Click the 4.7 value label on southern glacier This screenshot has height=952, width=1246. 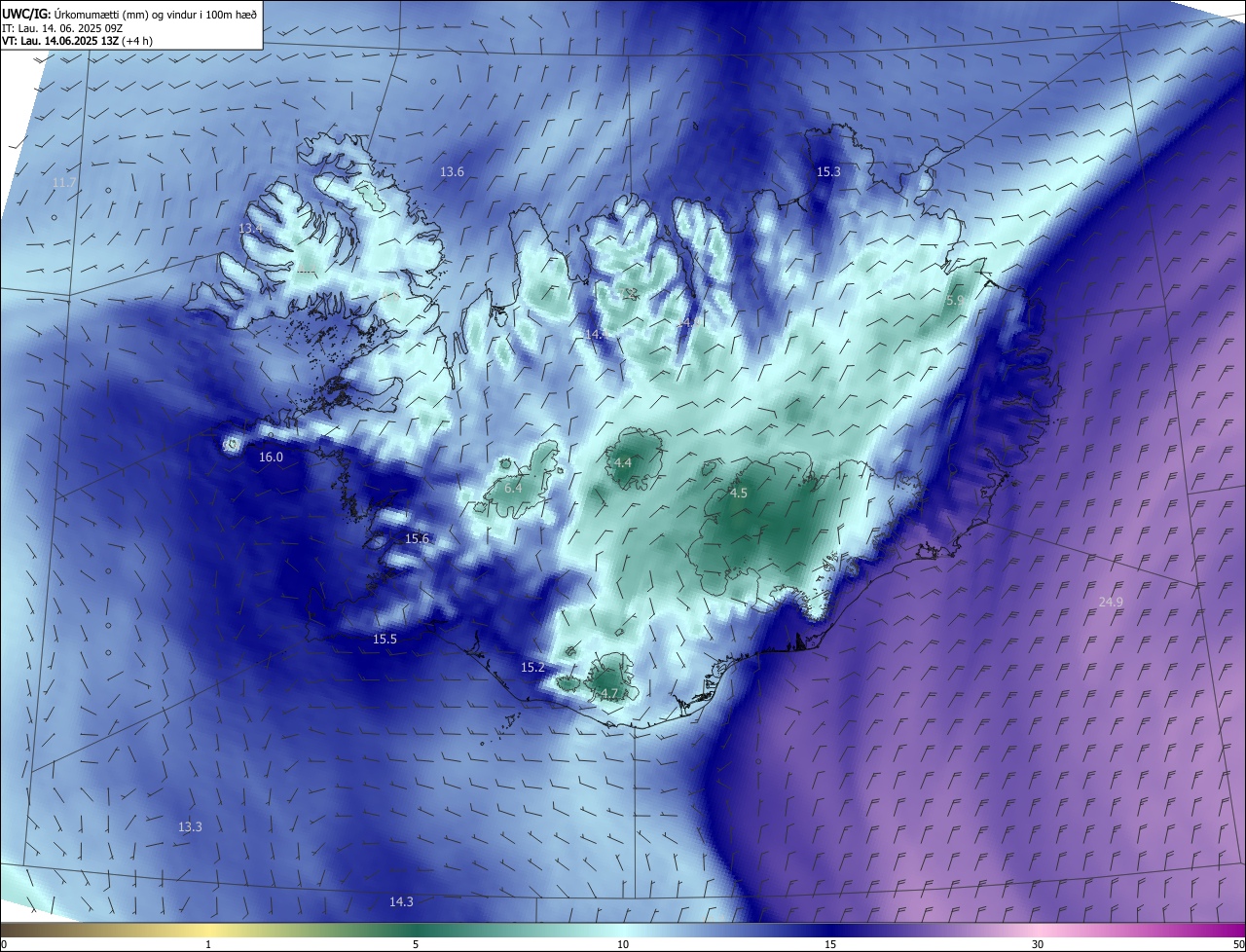coord(609,694)
